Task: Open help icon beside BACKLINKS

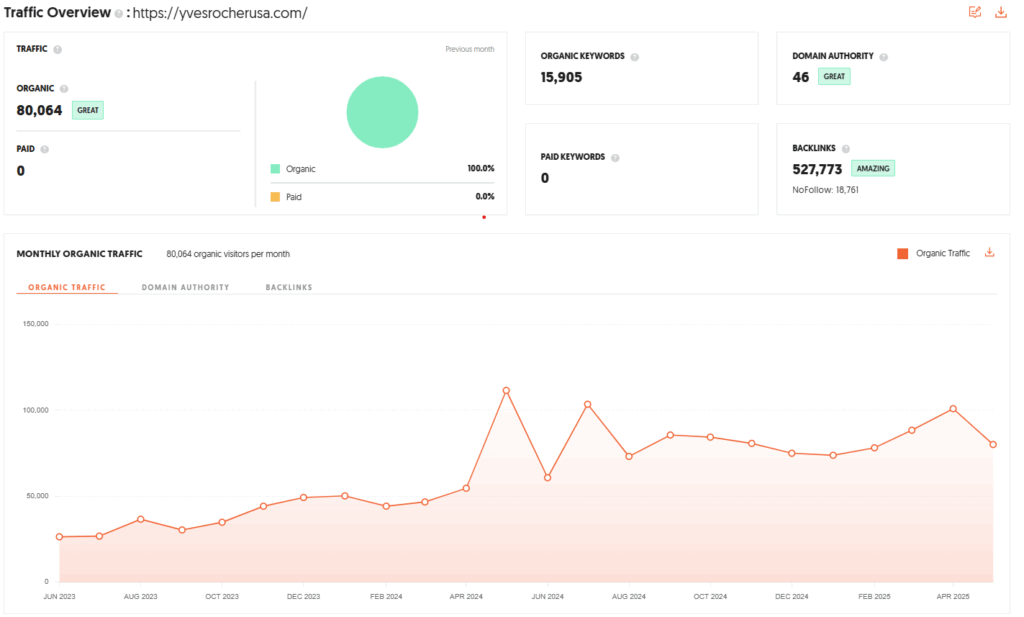Action: tap(846, 149)
